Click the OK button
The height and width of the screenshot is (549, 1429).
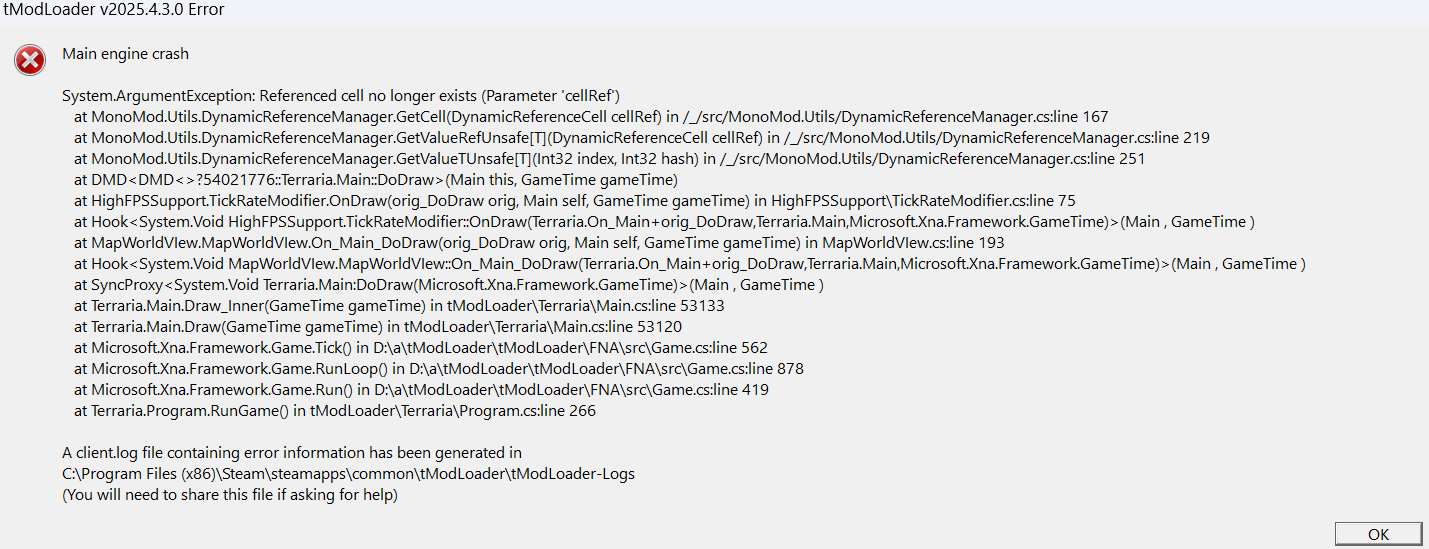click(x=1378, y=534)
